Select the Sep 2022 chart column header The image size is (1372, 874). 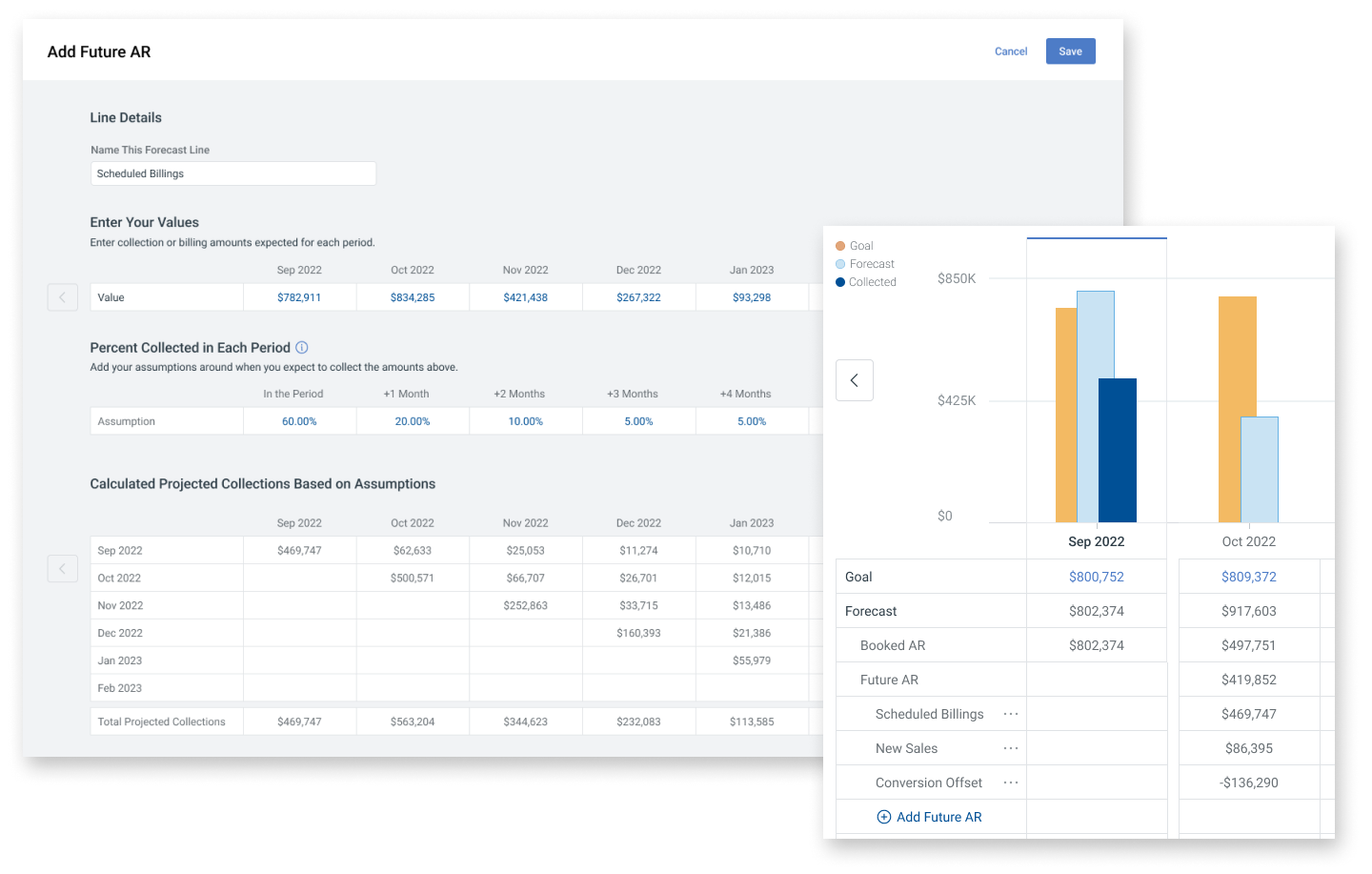1096,541
